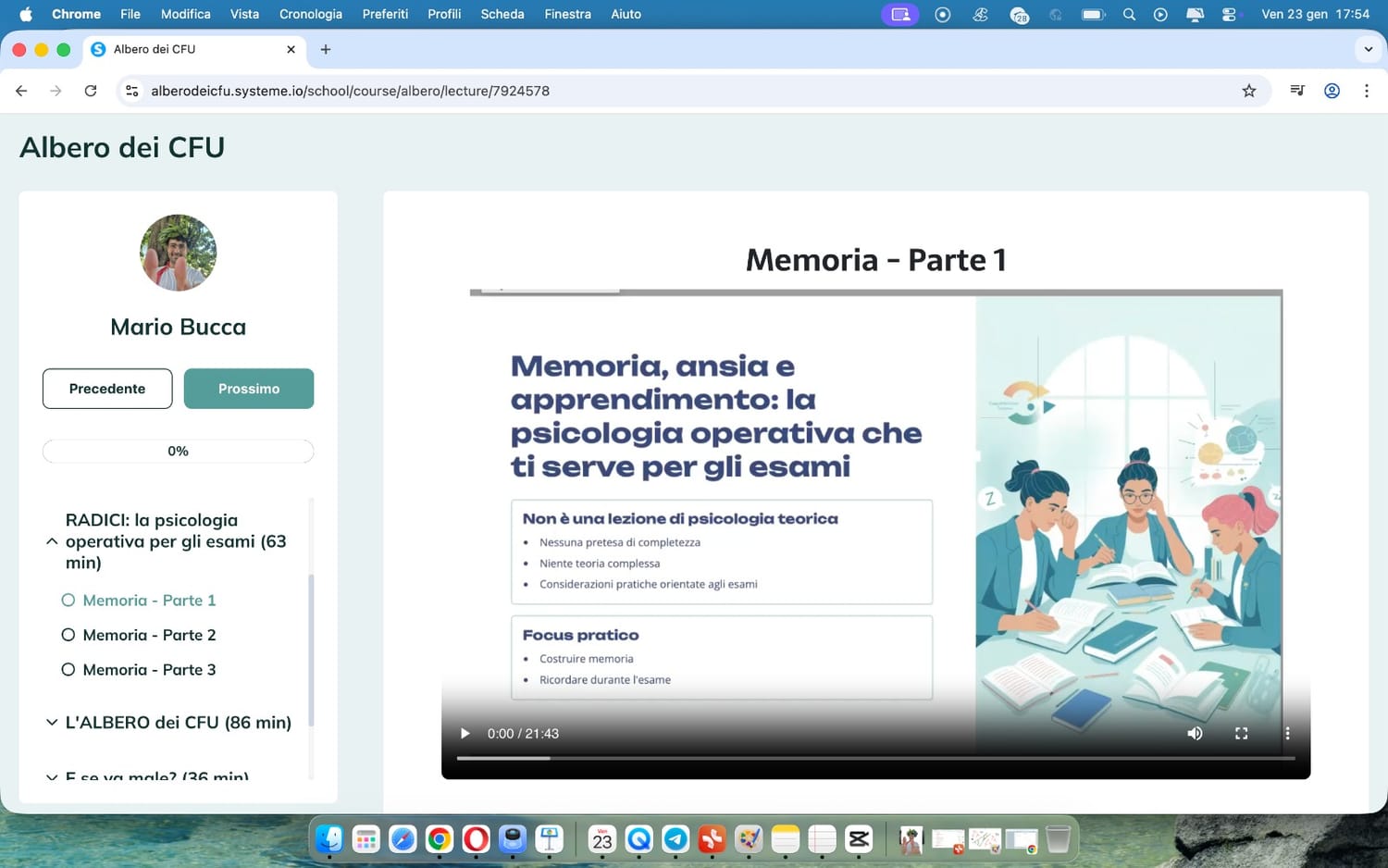Open a new tab with the plus button
The width and height of the screenshot is (1388, 868).
click(326, 50)
